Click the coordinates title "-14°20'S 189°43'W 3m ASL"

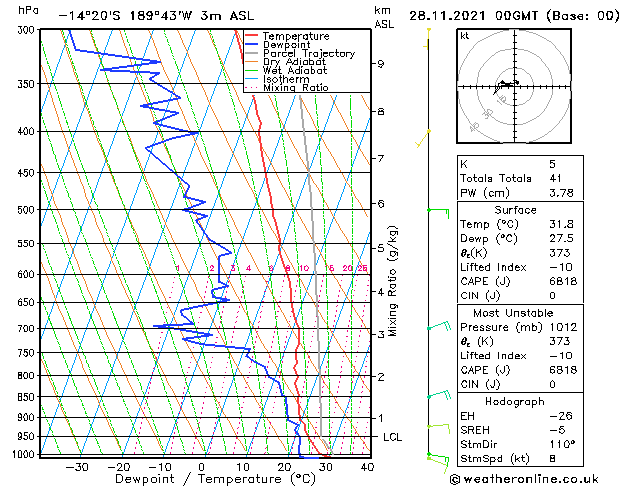[156, 16]
